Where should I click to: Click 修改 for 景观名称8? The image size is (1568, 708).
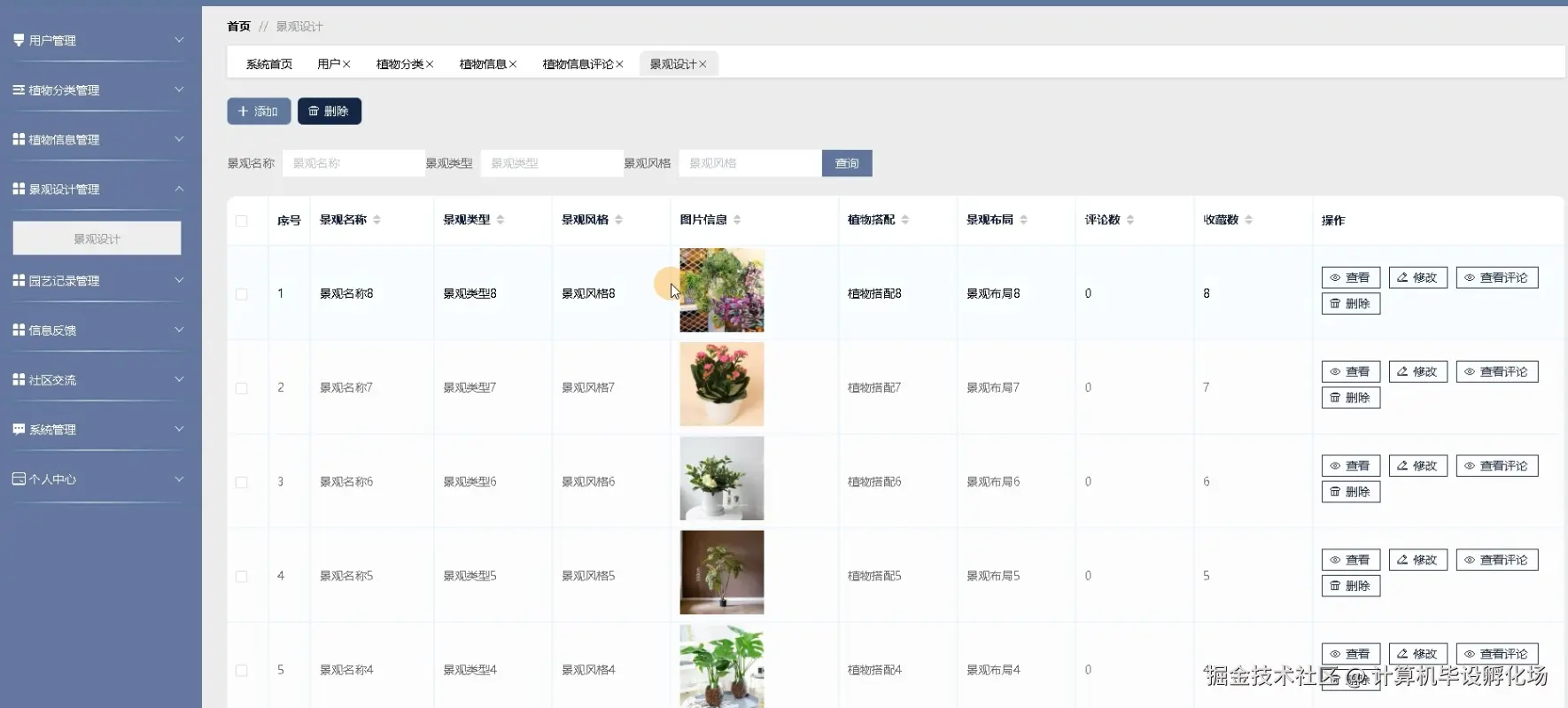1418,277
